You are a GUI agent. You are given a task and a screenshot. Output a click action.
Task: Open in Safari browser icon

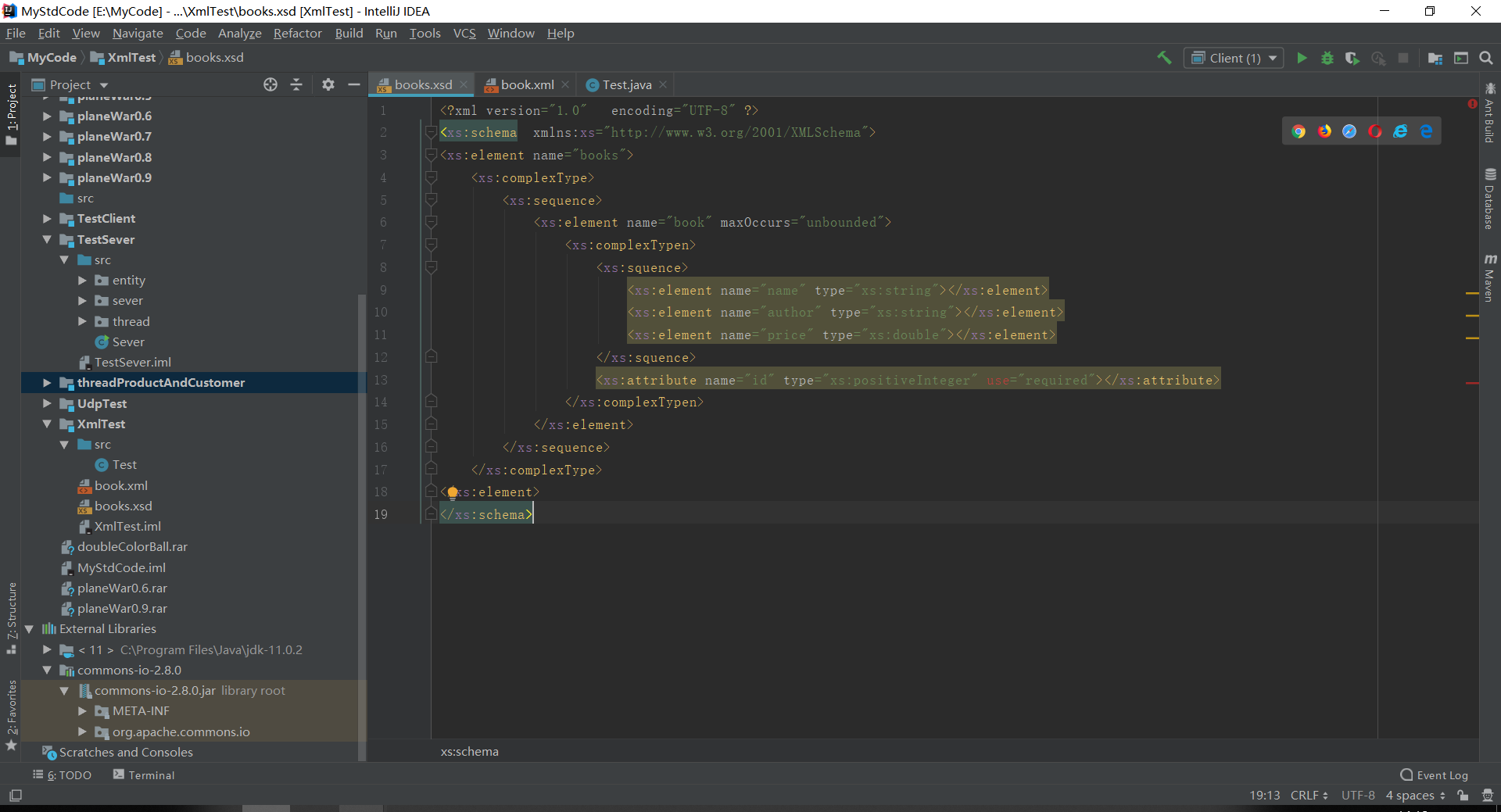point(1349,131)
